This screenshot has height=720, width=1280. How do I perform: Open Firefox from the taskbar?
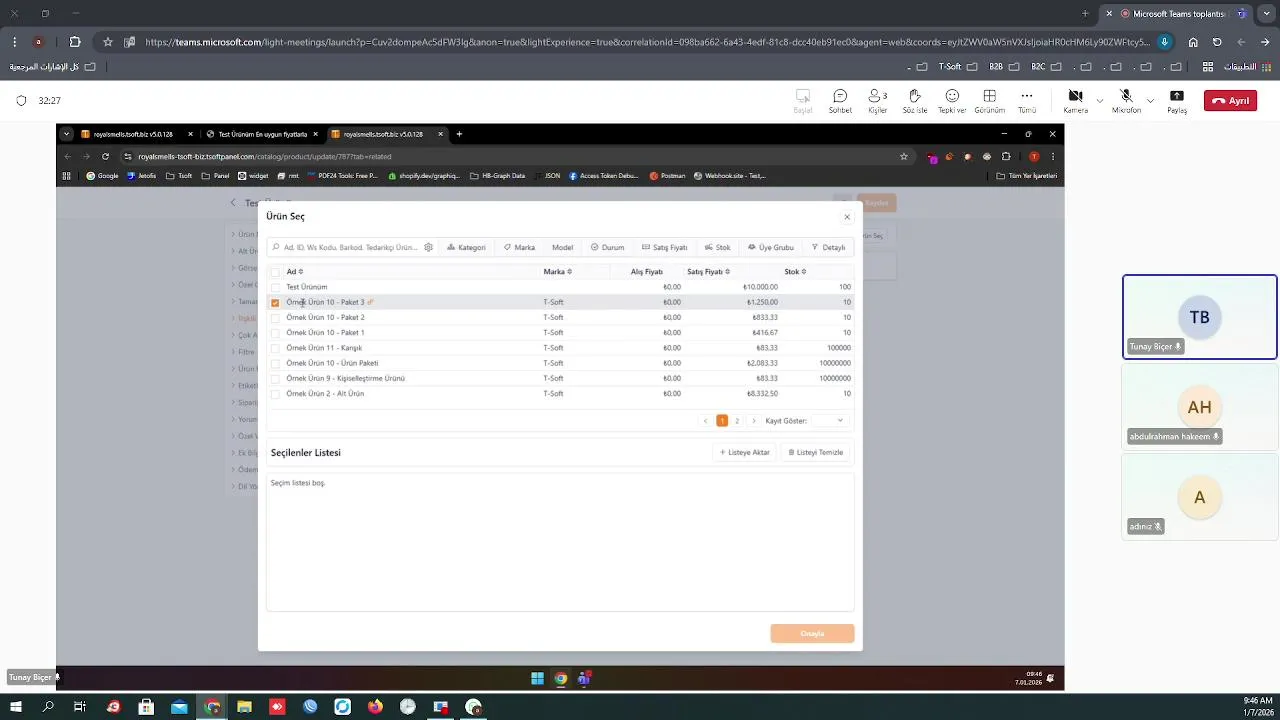pos(375,707)
